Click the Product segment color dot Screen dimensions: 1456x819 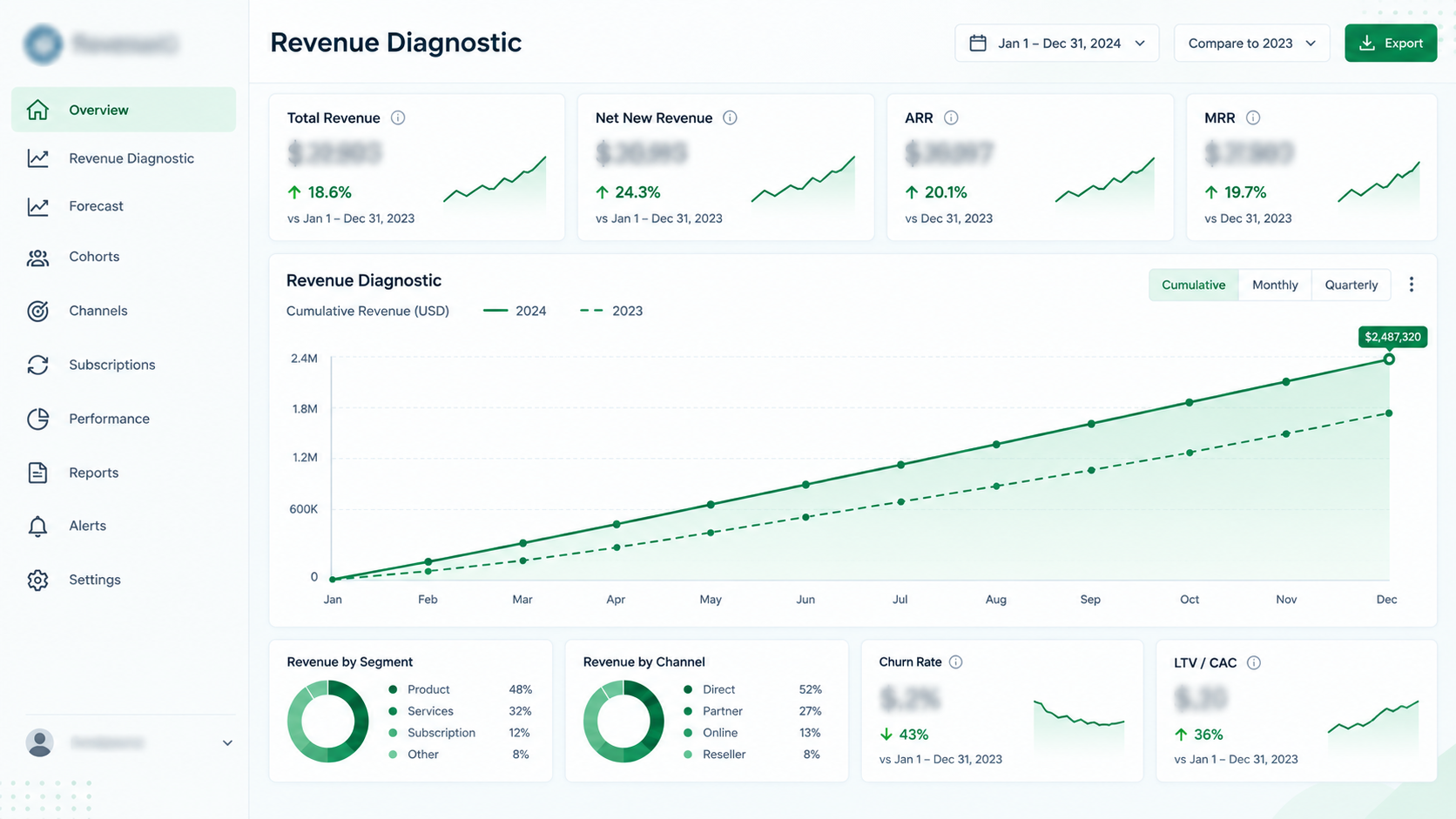394,689
